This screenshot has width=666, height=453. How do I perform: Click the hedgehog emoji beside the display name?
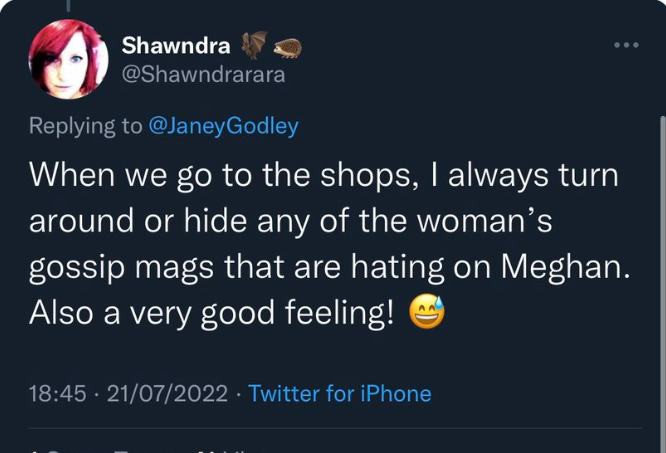point(287,48)
